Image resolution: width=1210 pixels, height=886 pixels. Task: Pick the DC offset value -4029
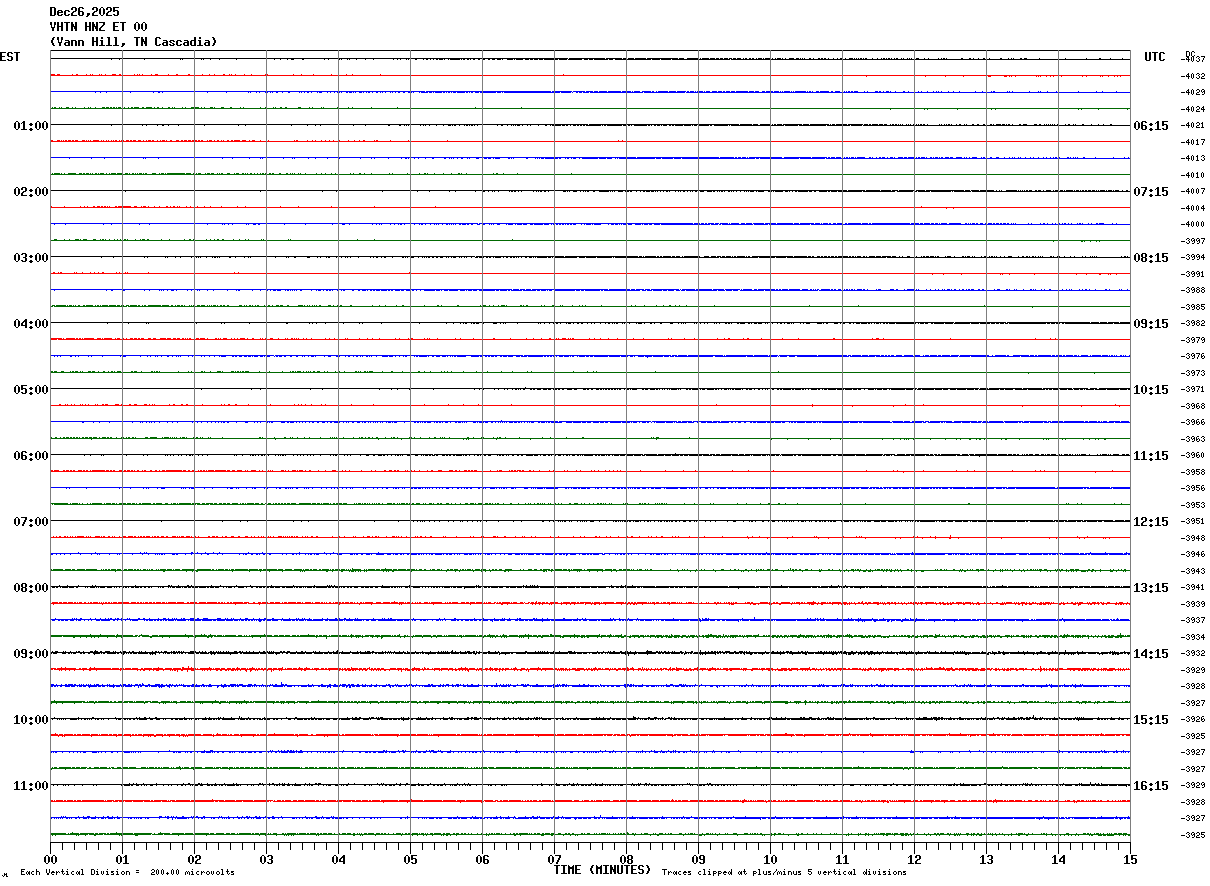pyautogui.click(x=1193, y=93)
